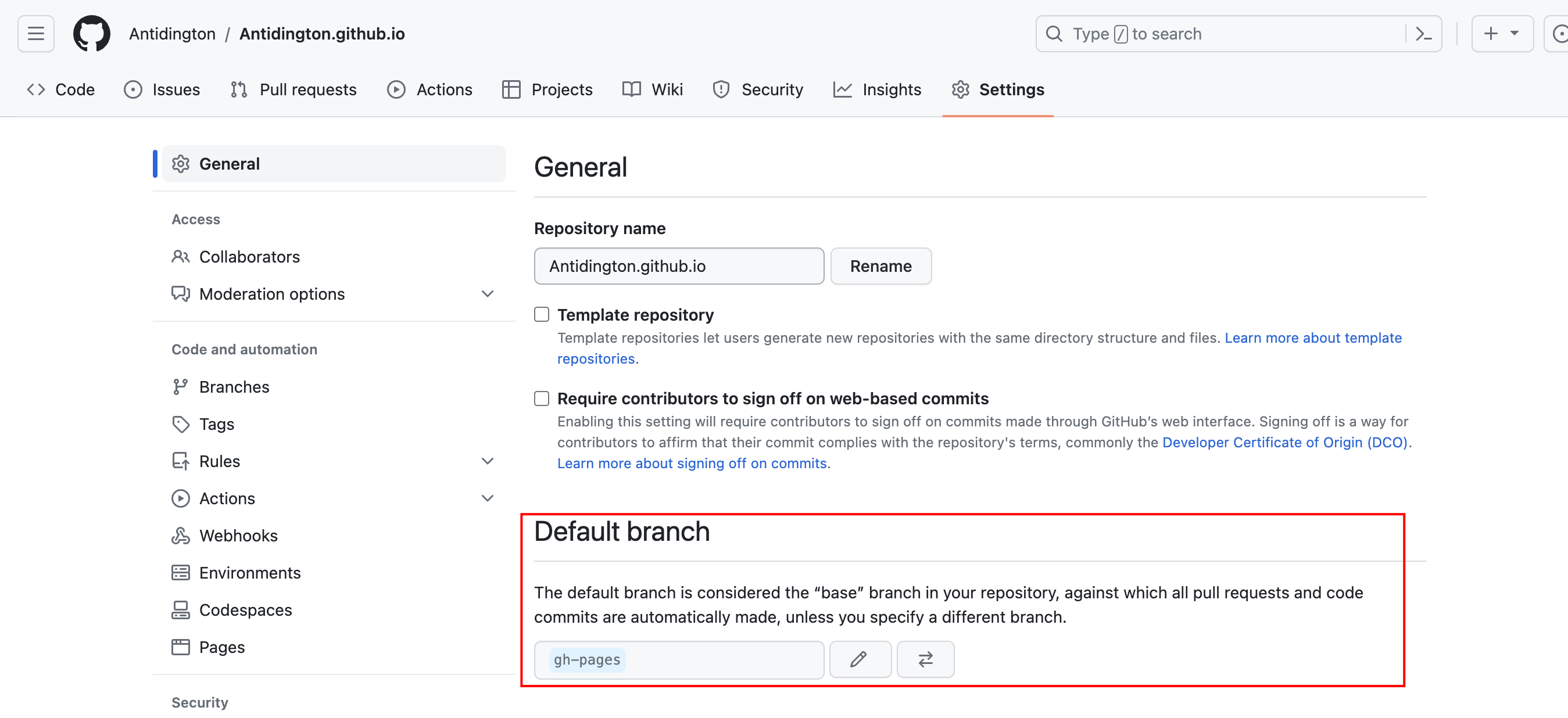Open the Issues tab

point(162,89)
